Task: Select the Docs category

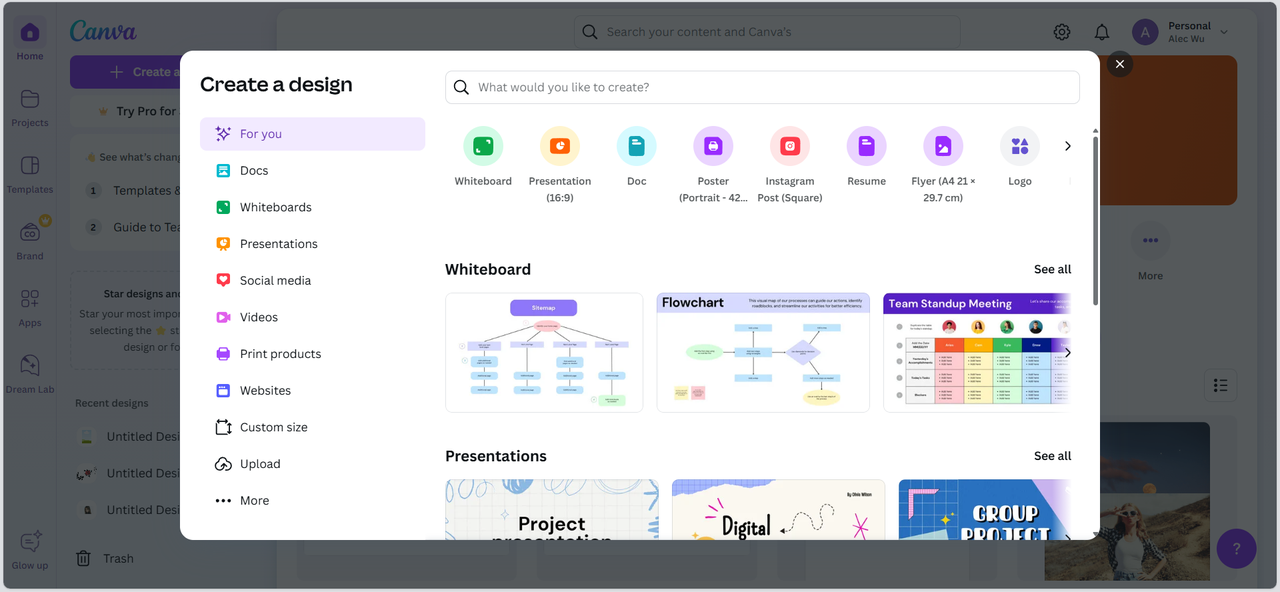Action: click(x=312, y=171)
